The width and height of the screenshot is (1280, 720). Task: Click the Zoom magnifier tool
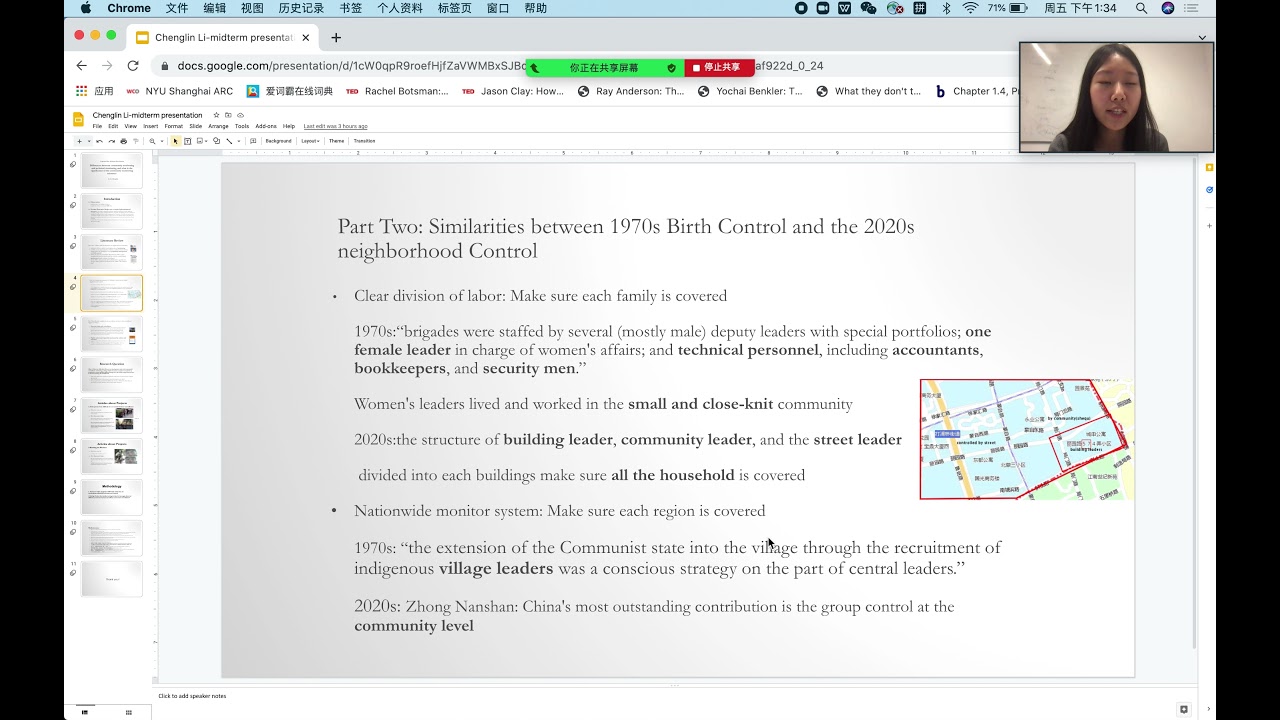(153, 141)
